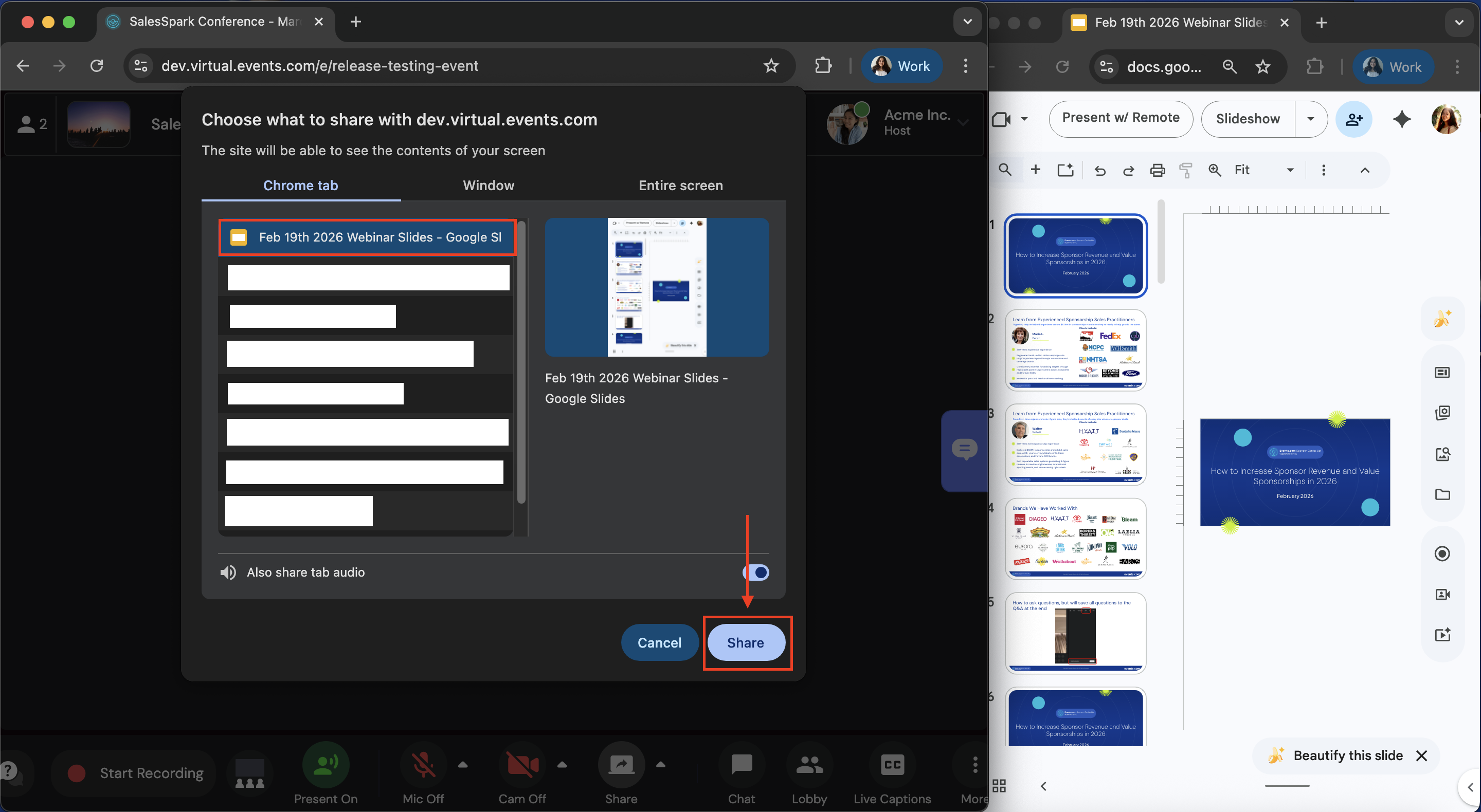Click the Paint format roller icon
Screen dimensions: 1481x812
click(1185, 170)
